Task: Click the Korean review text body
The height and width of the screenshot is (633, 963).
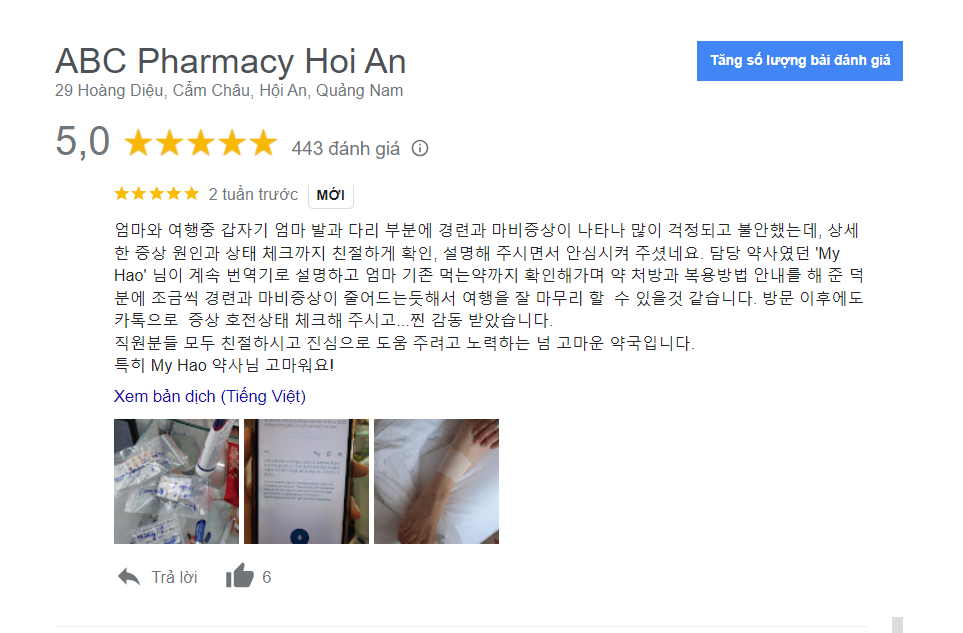Action: (489, 298)
